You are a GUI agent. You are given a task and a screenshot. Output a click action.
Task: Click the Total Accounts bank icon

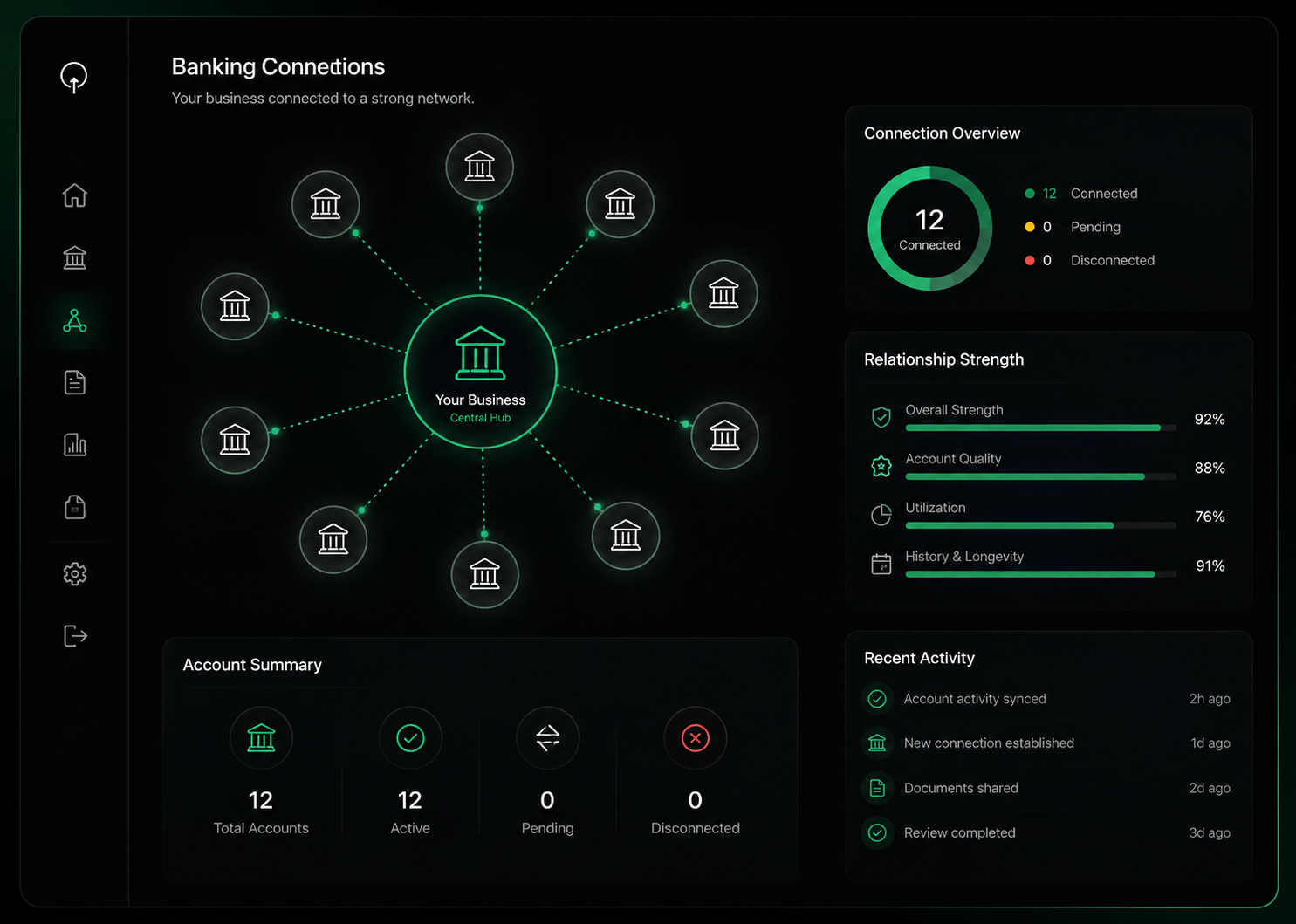coord(261,738)
